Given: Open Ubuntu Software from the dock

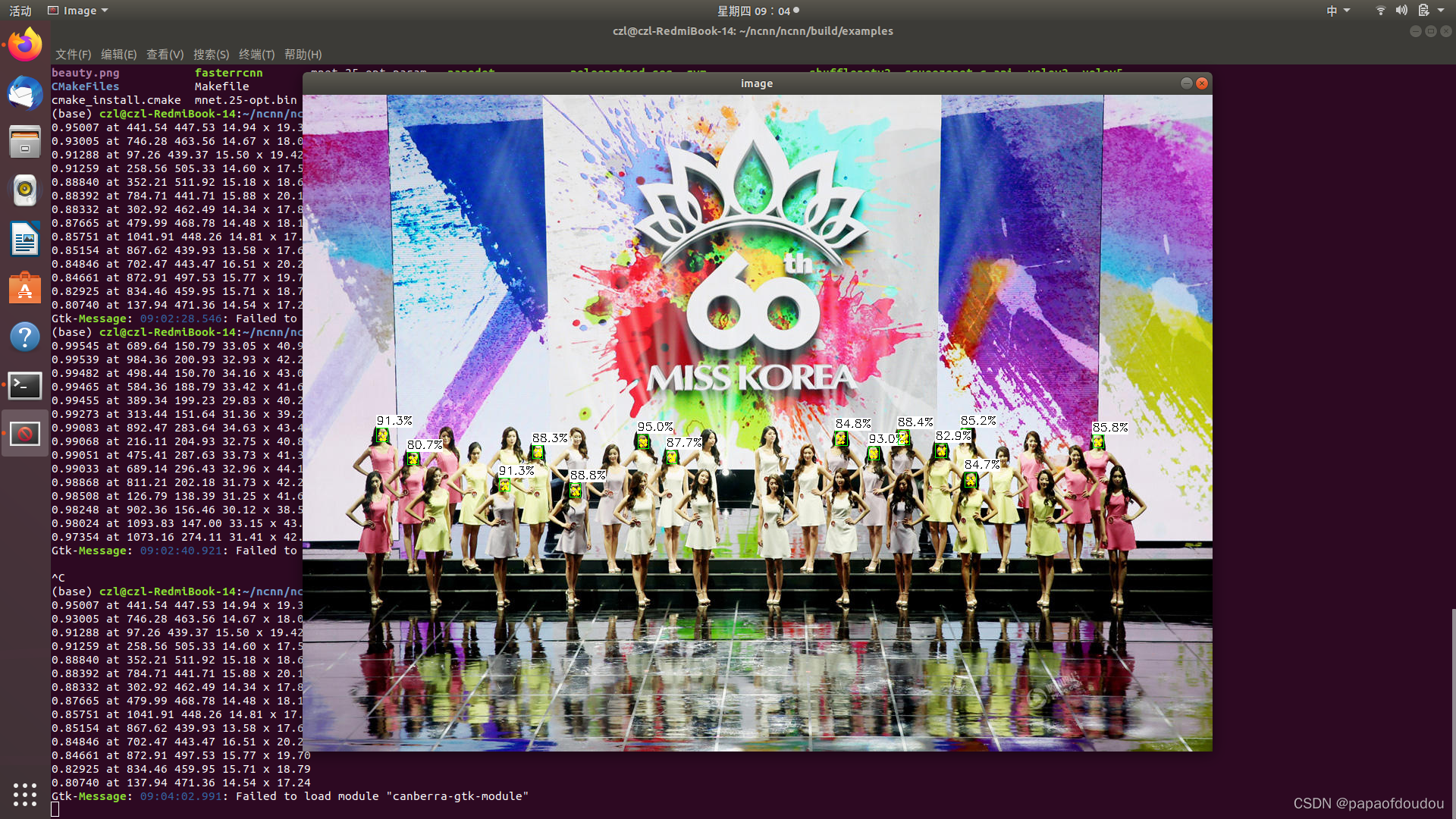Looking at the screenshot, I should 25,288.
